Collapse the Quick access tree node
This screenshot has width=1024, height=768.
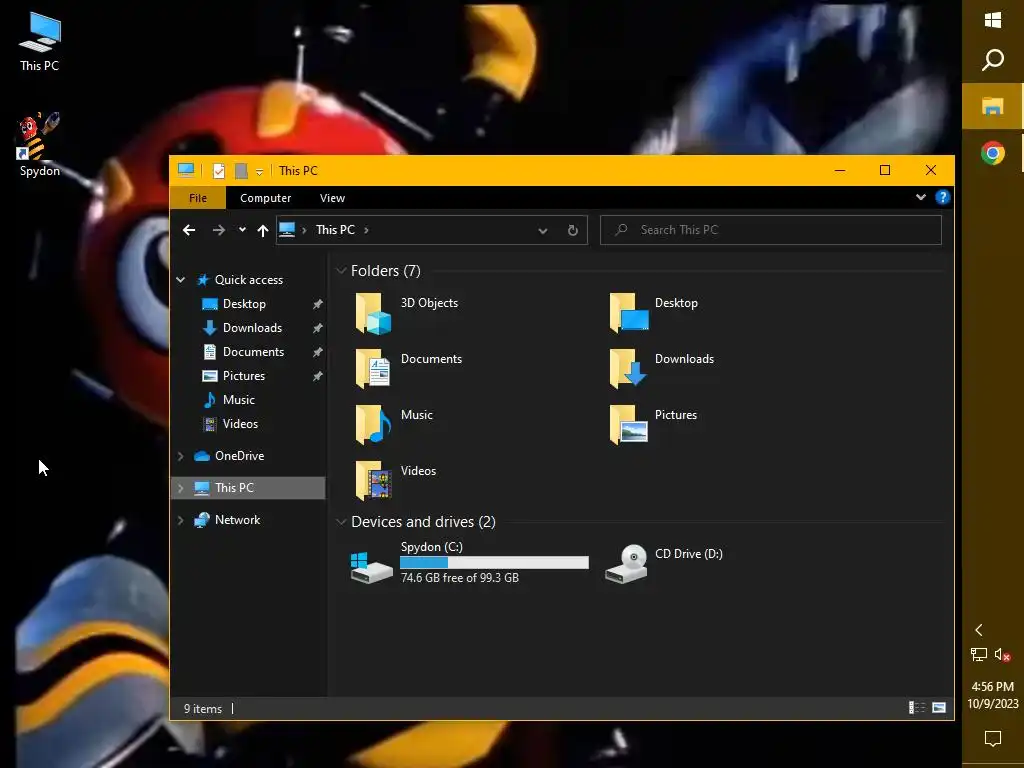click(x=181, y=280)
